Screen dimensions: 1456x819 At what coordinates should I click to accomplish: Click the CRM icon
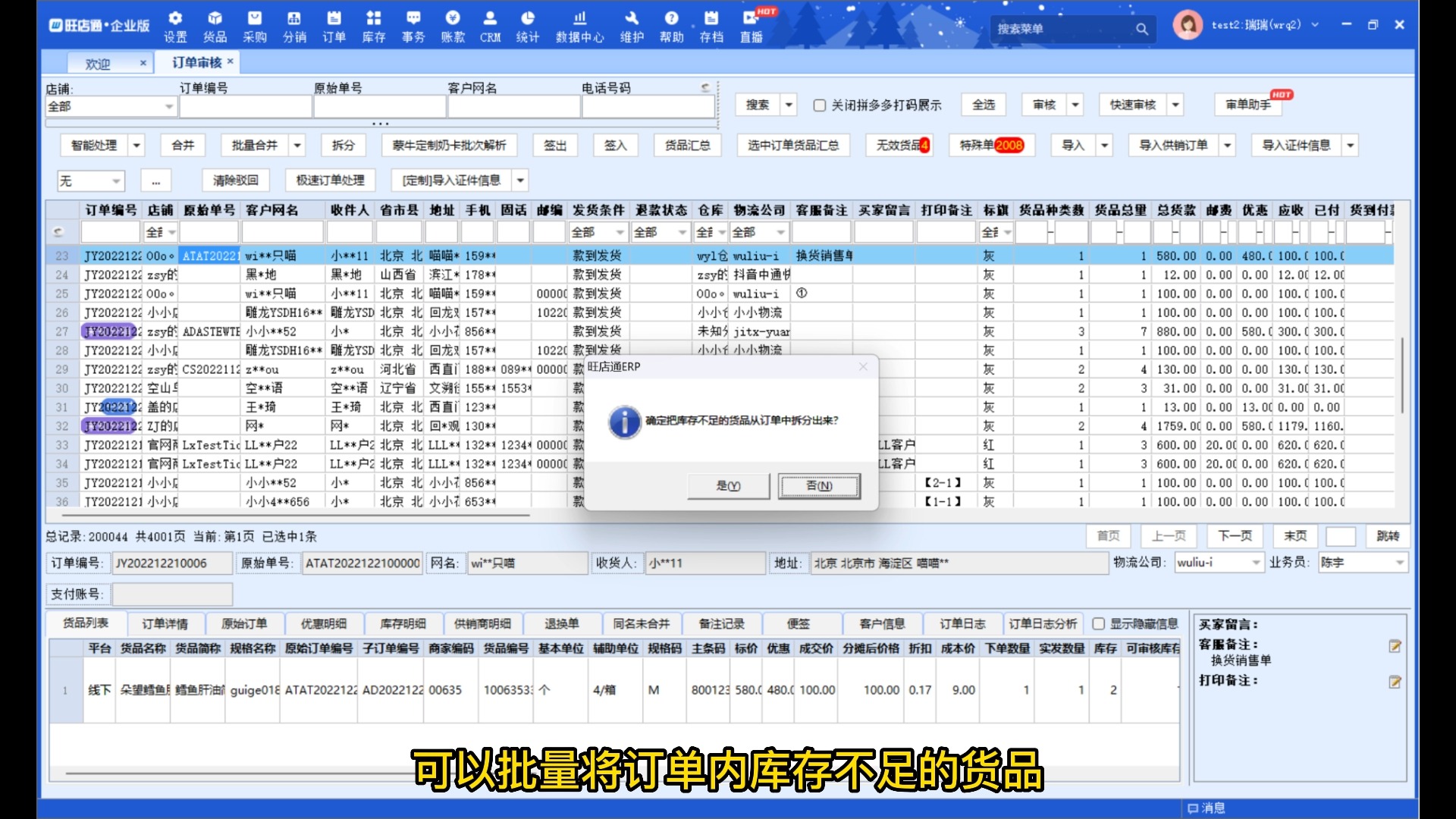click(491, 25)
